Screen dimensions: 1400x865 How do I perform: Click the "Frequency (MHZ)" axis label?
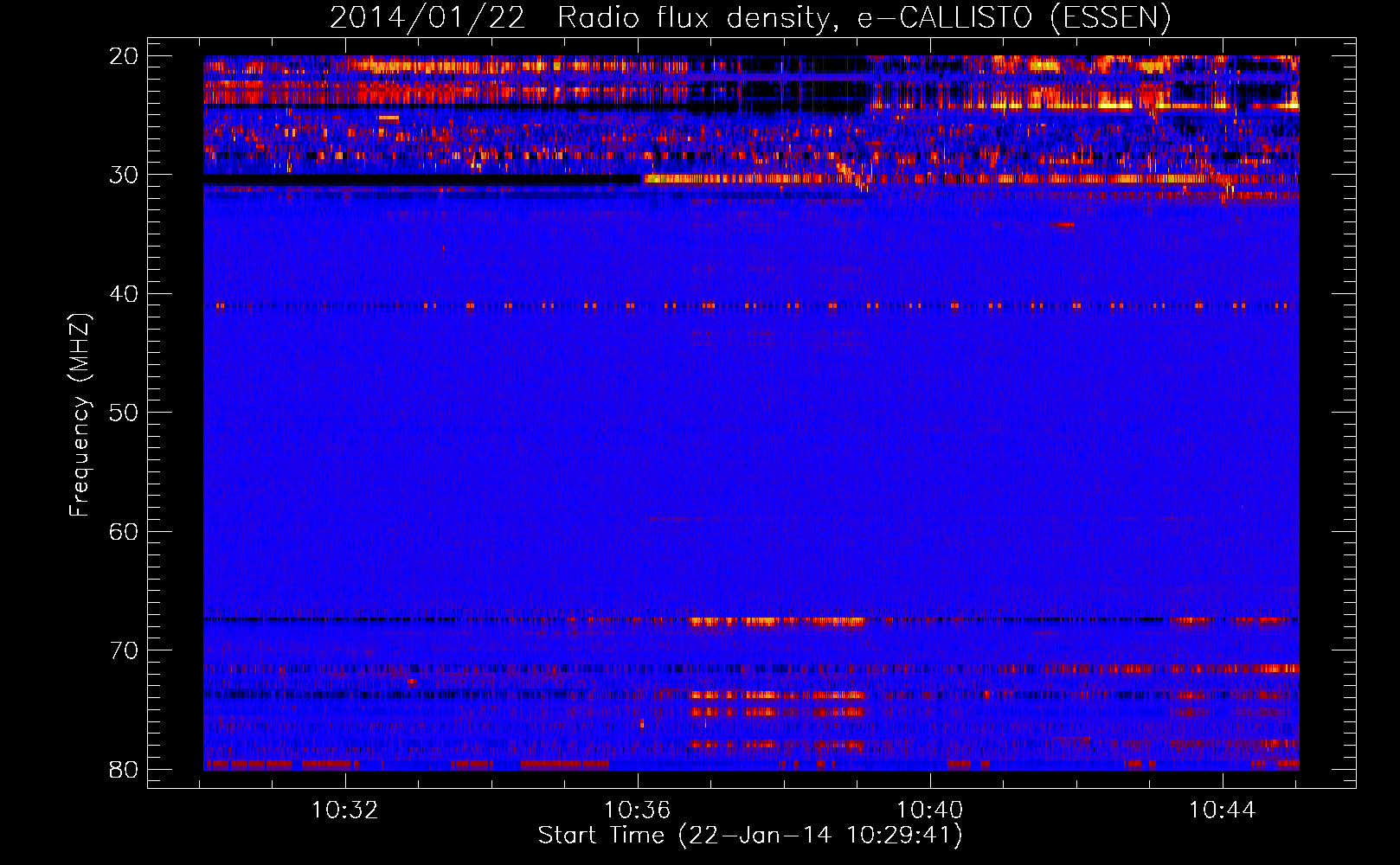(x=80, y=415)
